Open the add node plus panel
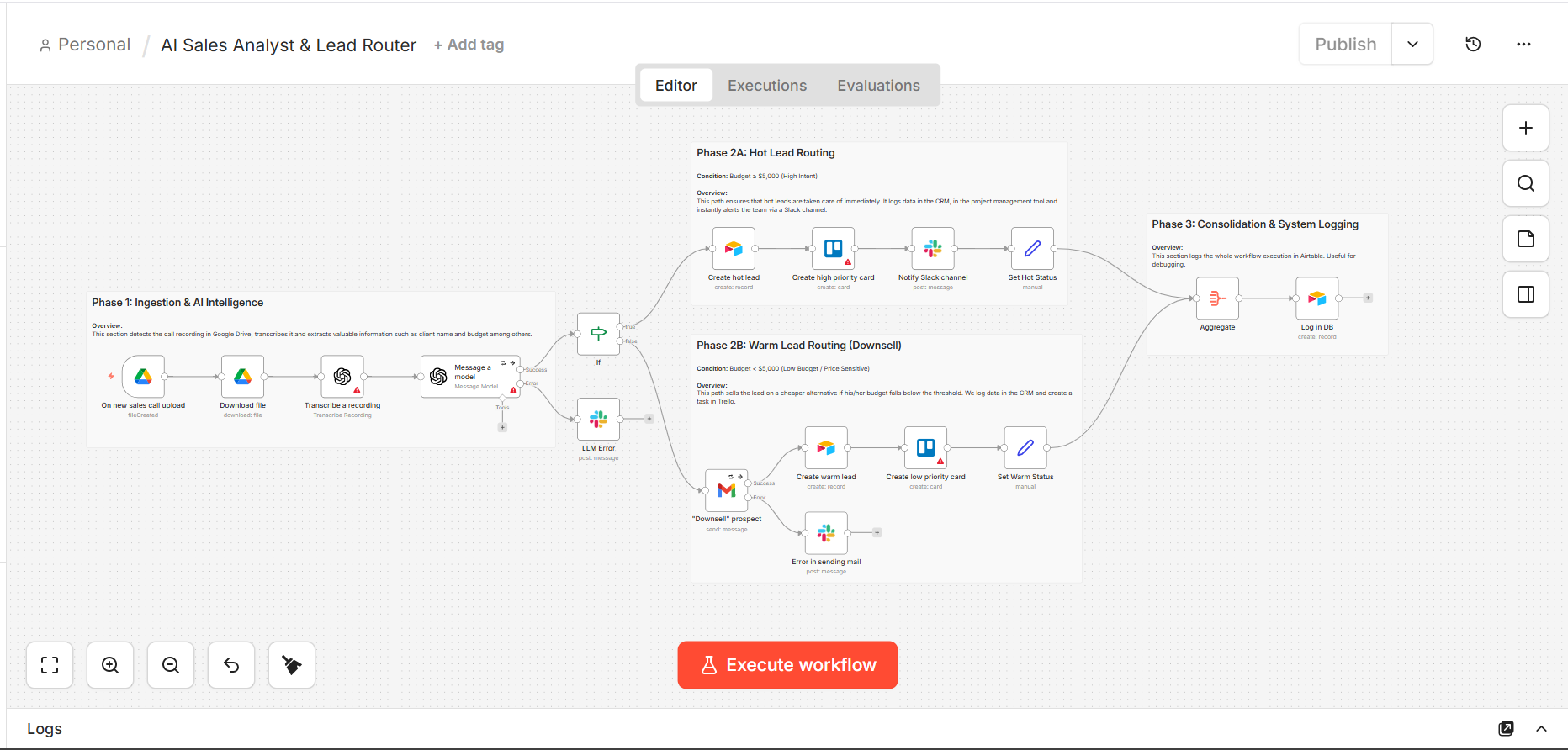Image resolution: width=1568 pixels, height=750 pixels. pyautogui.click(x=1525, y=128)
